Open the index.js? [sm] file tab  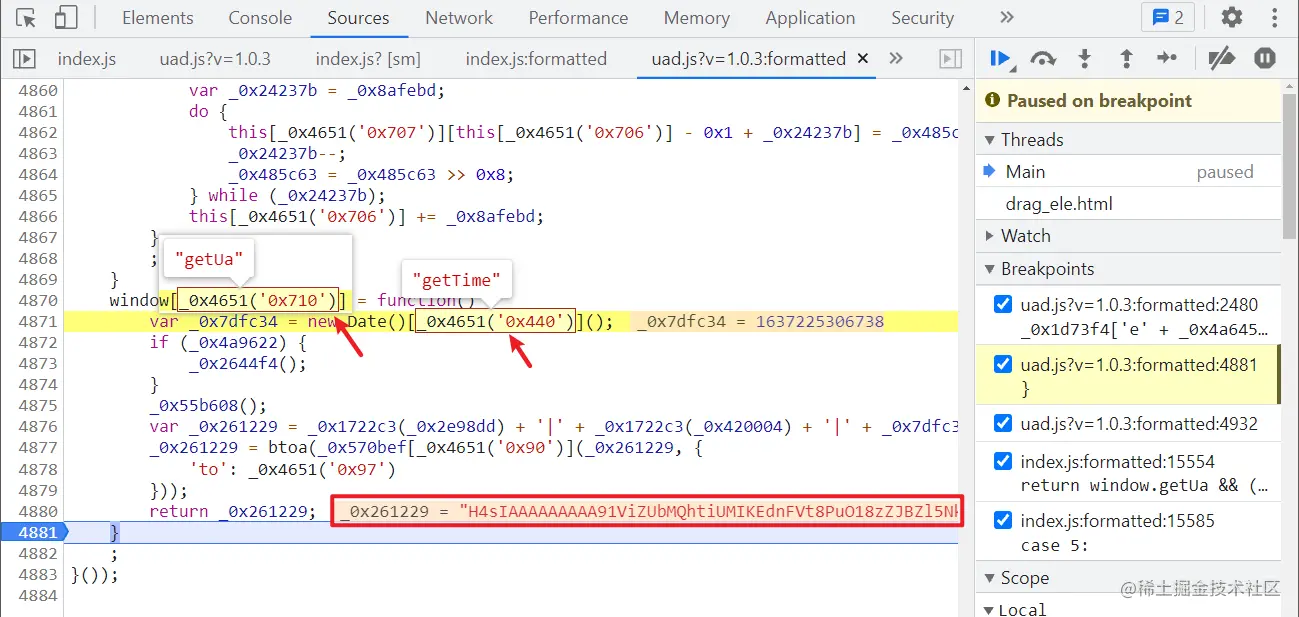click(x=368, y=59)
